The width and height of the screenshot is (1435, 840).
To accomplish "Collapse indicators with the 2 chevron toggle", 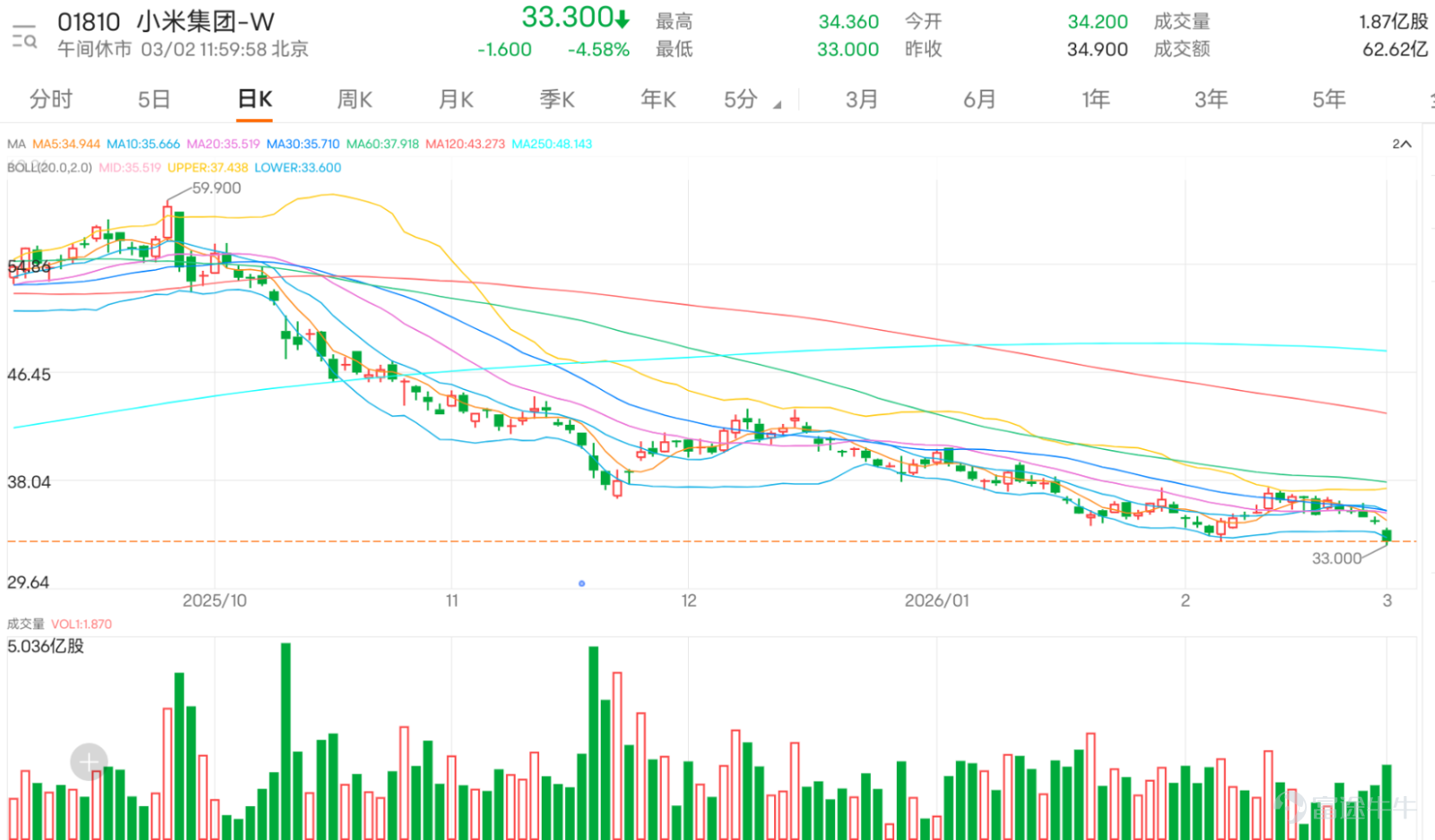I will point(1402,143).
